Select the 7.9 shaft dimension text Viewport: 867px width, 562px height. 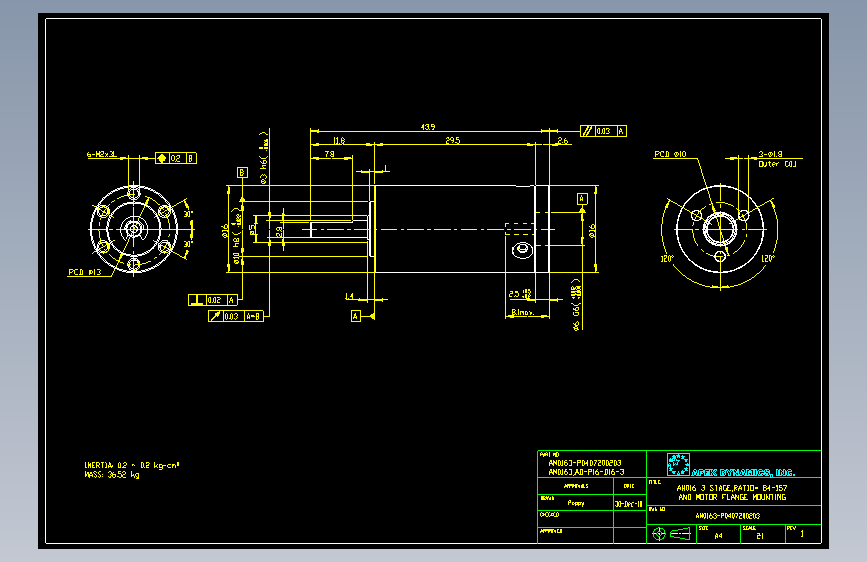[330, 154]
